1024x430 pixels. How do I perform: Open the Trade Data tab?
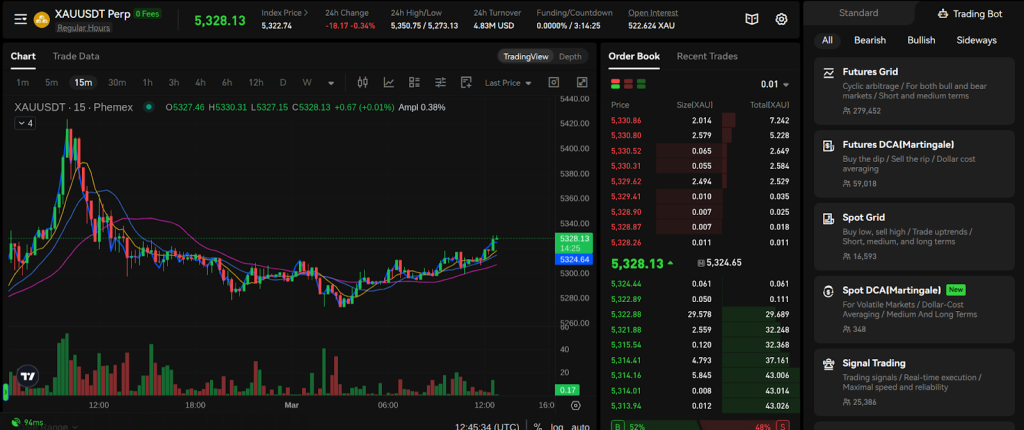76,56
